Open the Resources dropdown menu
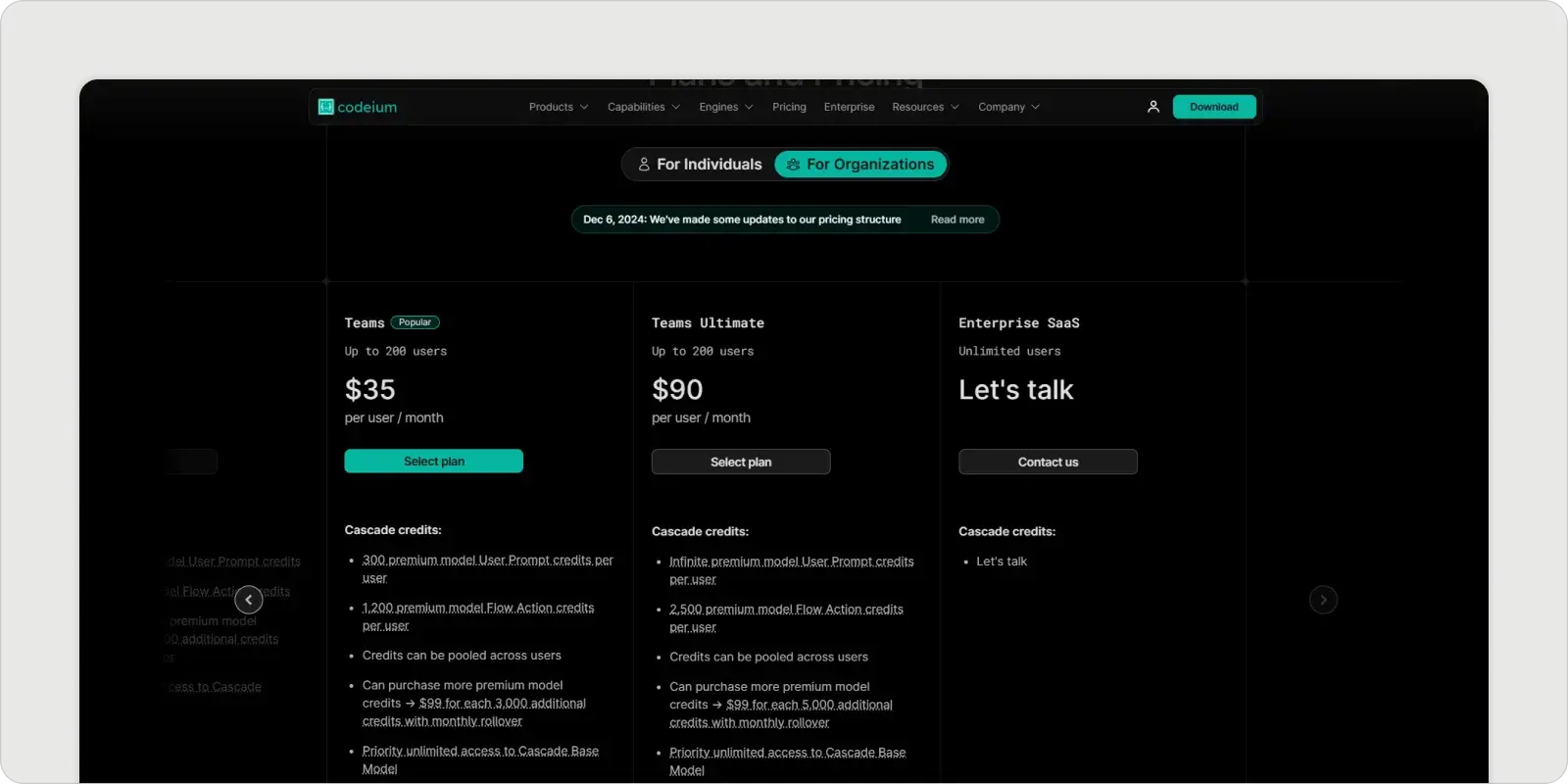 click(924, 107)
